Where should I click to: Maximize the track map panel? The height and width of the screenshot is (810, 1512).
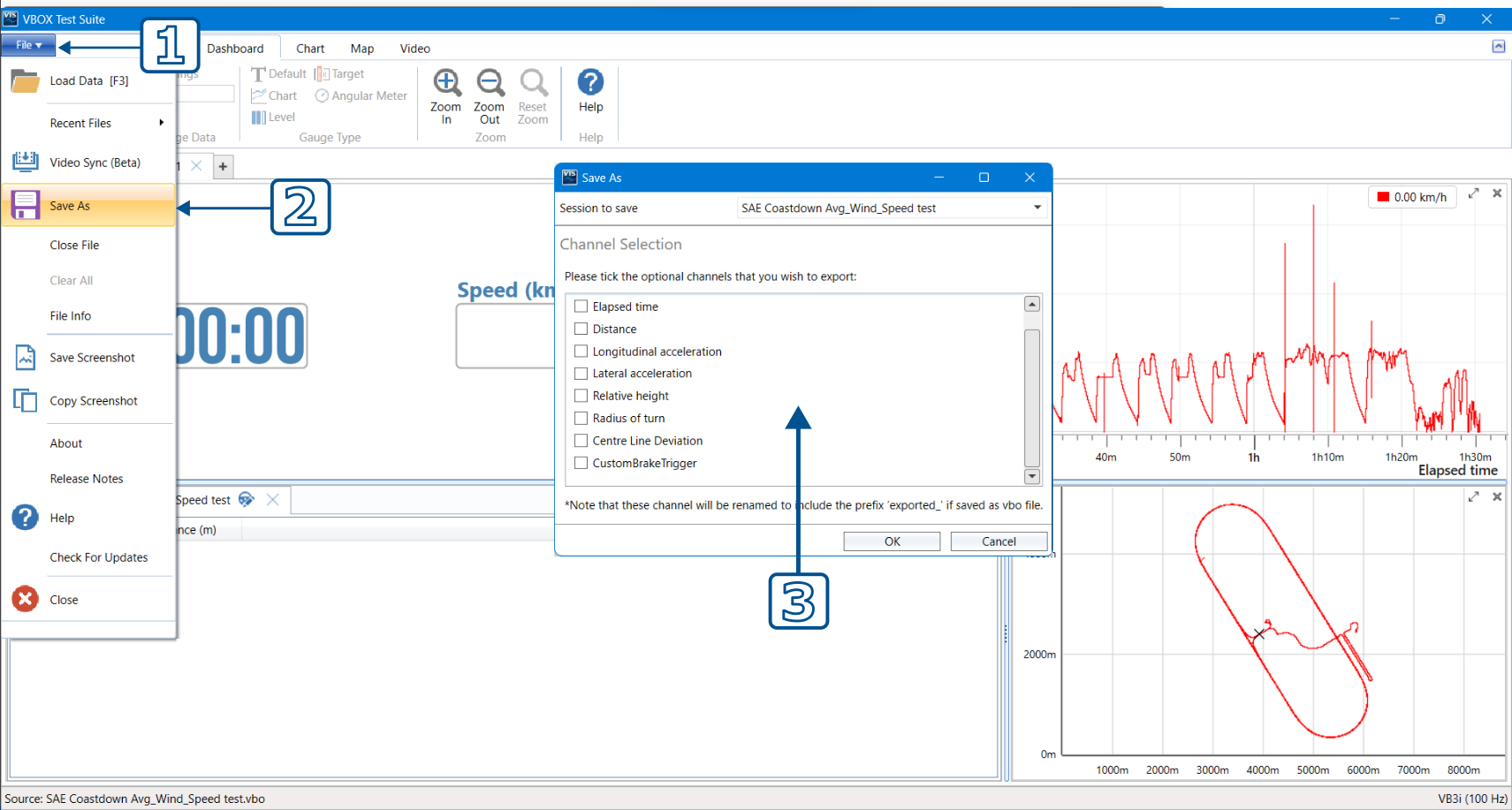point(1473,497)
